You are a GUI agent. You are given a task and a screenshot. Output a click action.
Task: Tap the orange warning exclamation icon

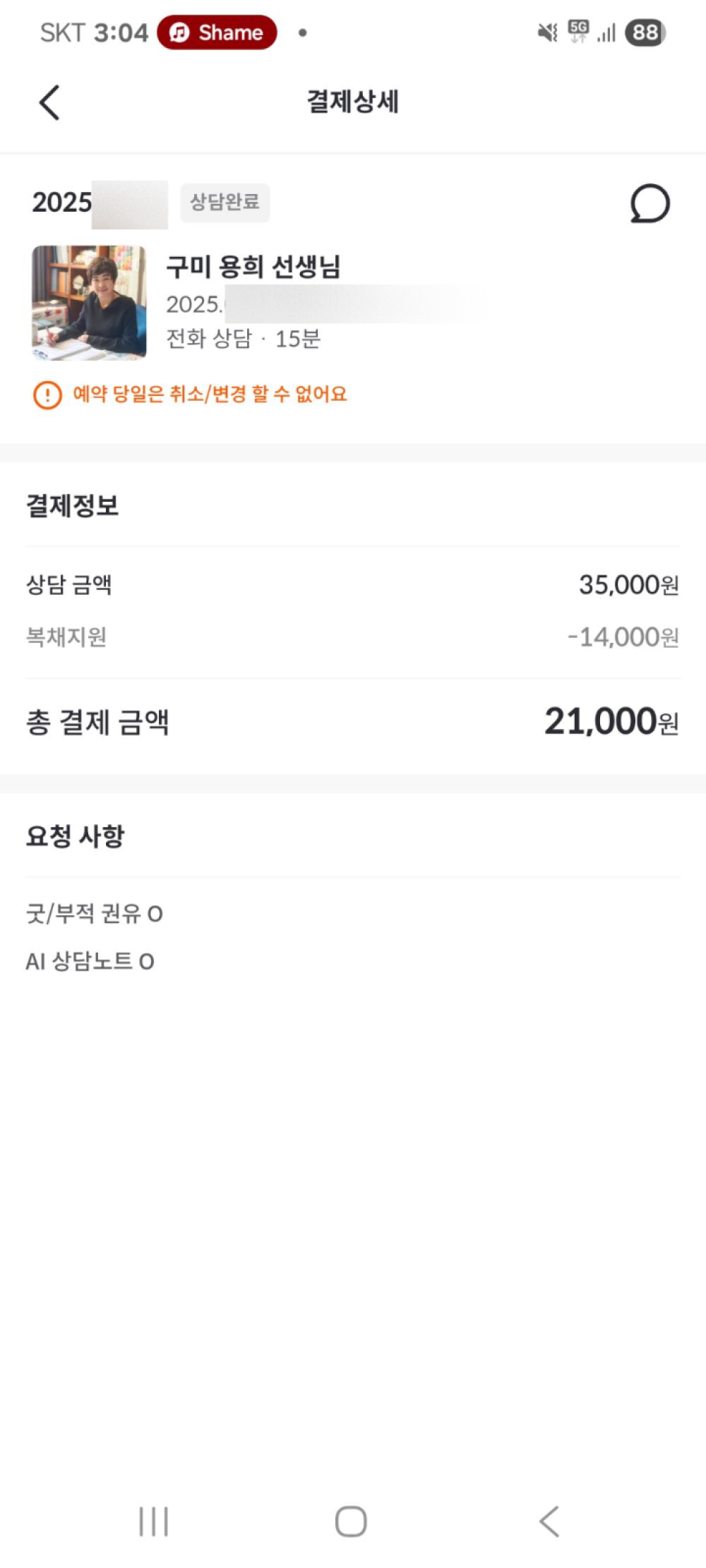pos(47,394)
